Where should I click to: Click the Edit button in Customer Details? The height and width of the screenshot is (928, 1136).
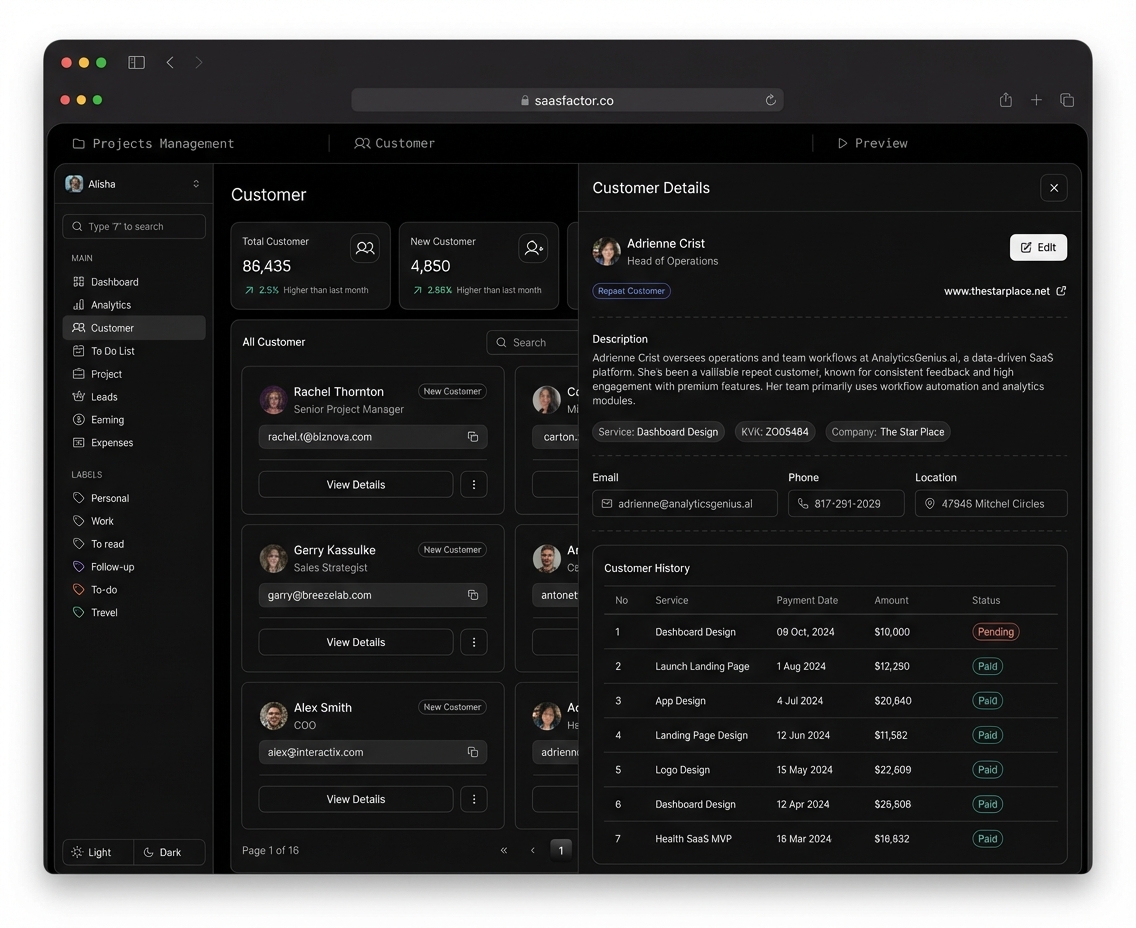click(1038, 247)
